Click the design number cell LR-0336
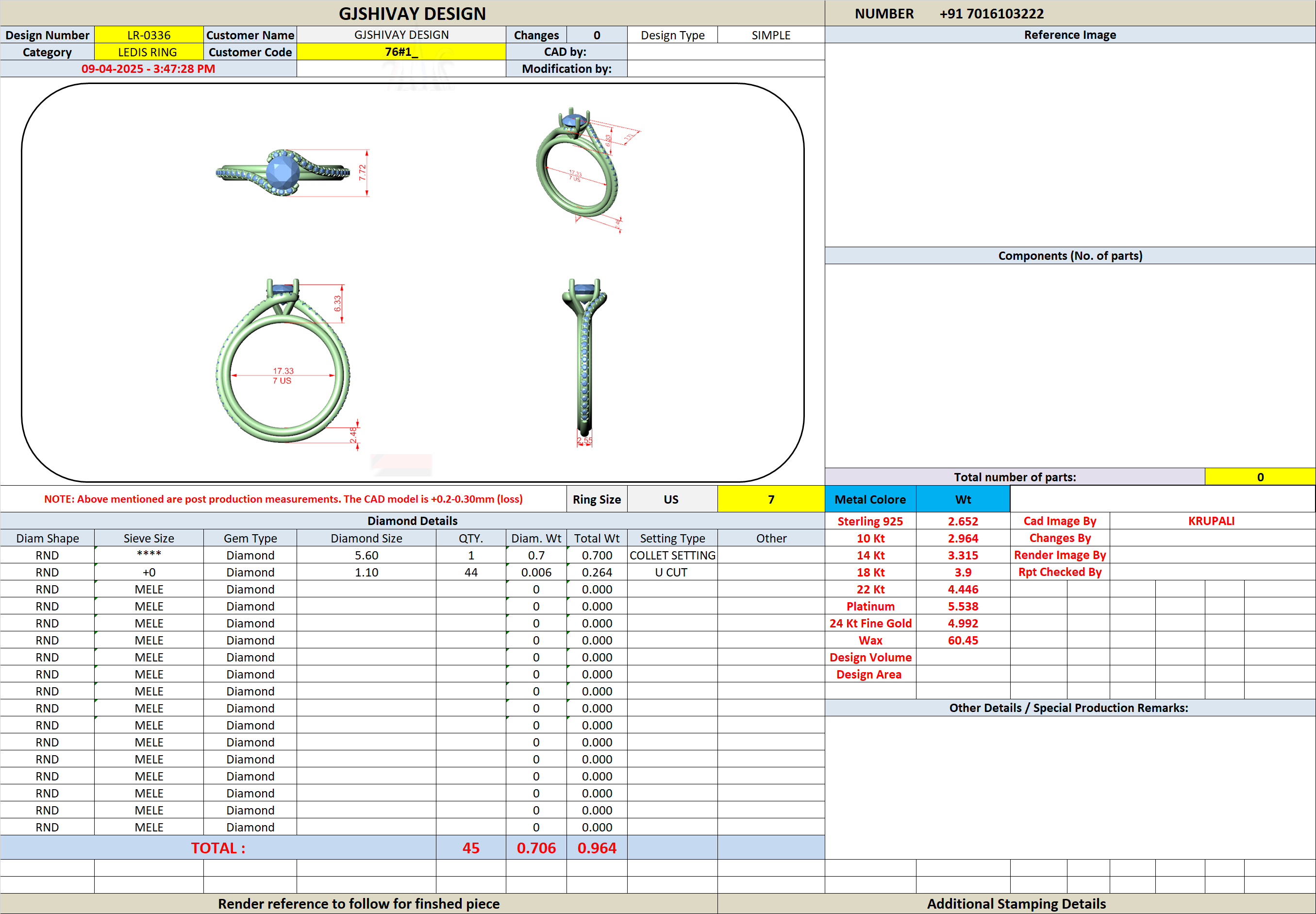The height and width of the screenshot is (914, 1316). tap(149, 35)
